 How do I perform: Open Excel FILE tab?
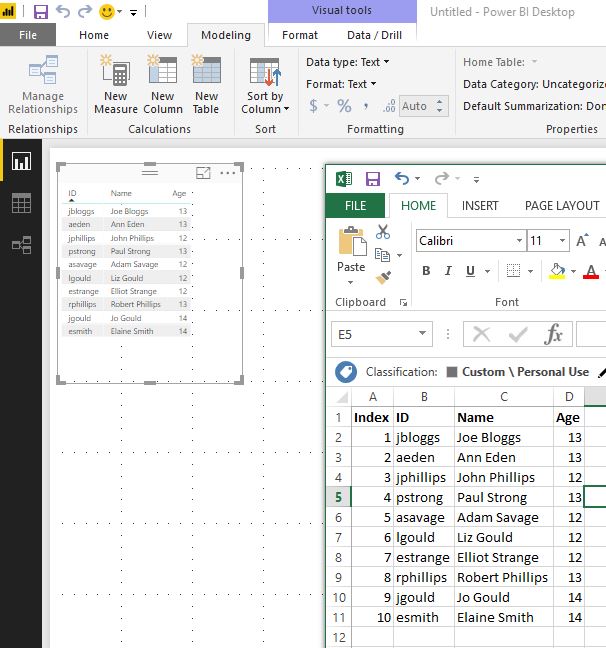click(355, 206)
